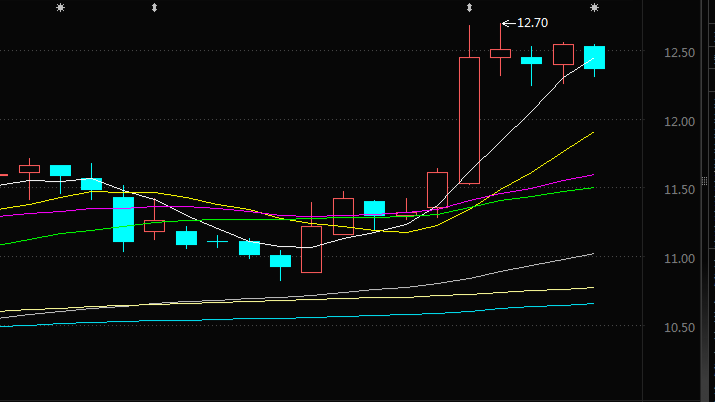Select the cross-shaped cyan doji candlestick

coord(218,241)
